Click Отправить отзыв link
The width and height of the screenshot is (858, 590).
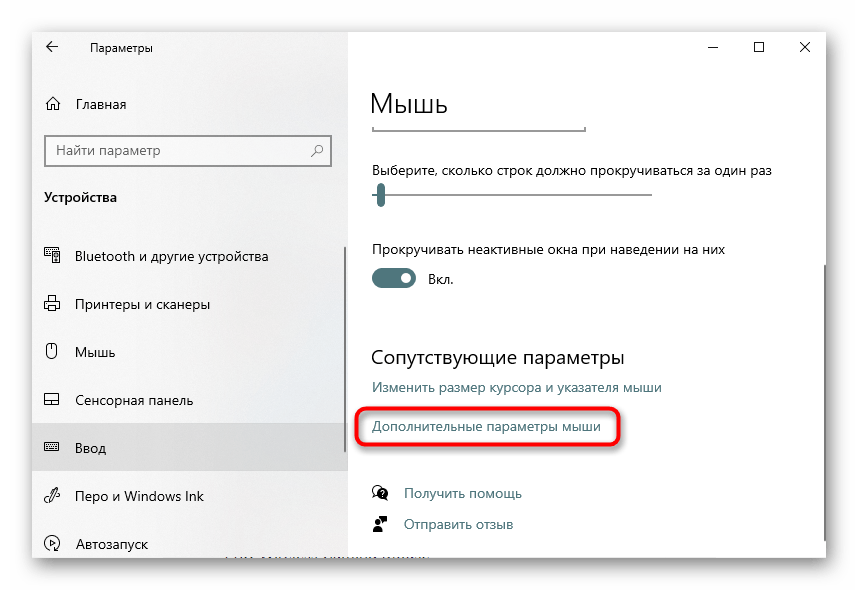458,524
